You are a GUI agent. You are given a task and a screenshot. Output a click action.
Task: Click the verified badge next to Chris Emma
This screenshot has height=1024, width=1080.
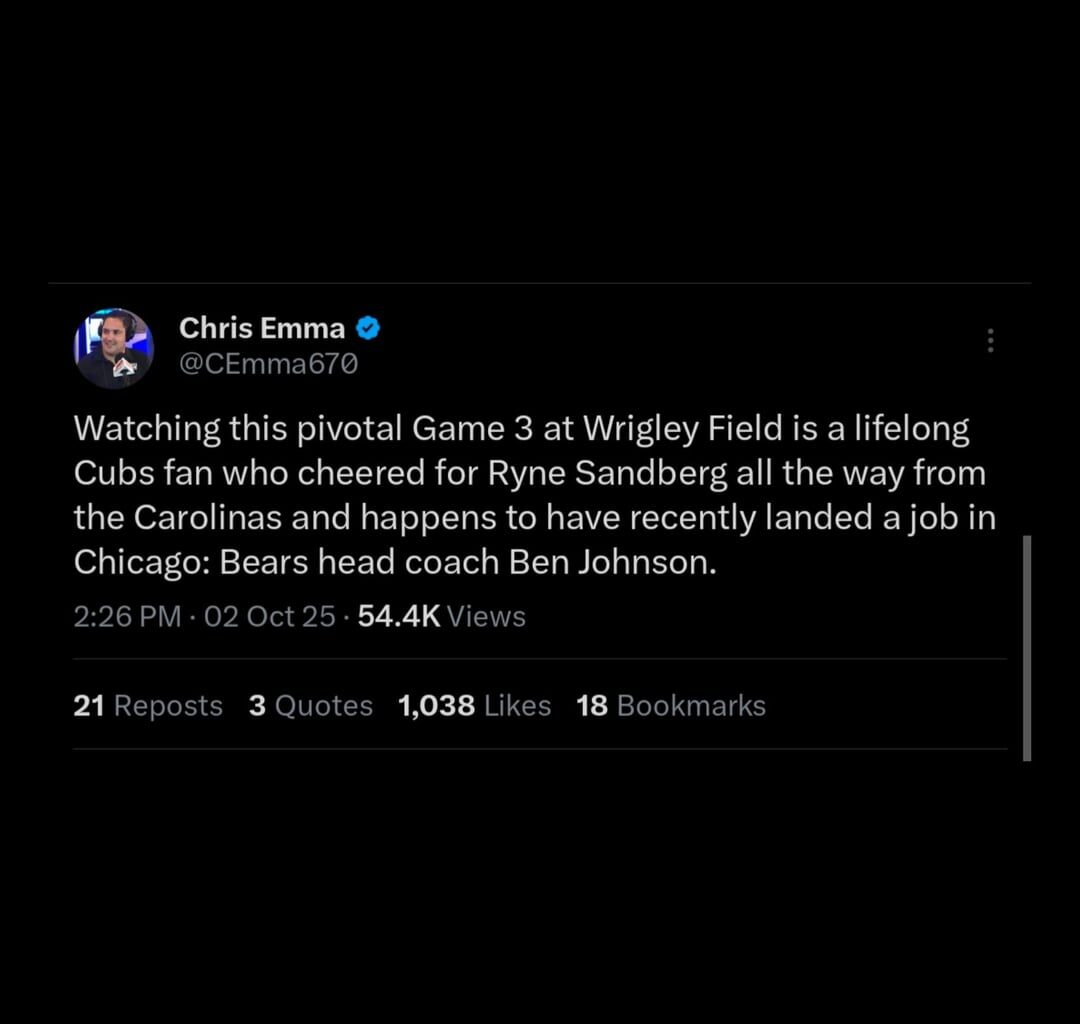(x=367, y=328)
